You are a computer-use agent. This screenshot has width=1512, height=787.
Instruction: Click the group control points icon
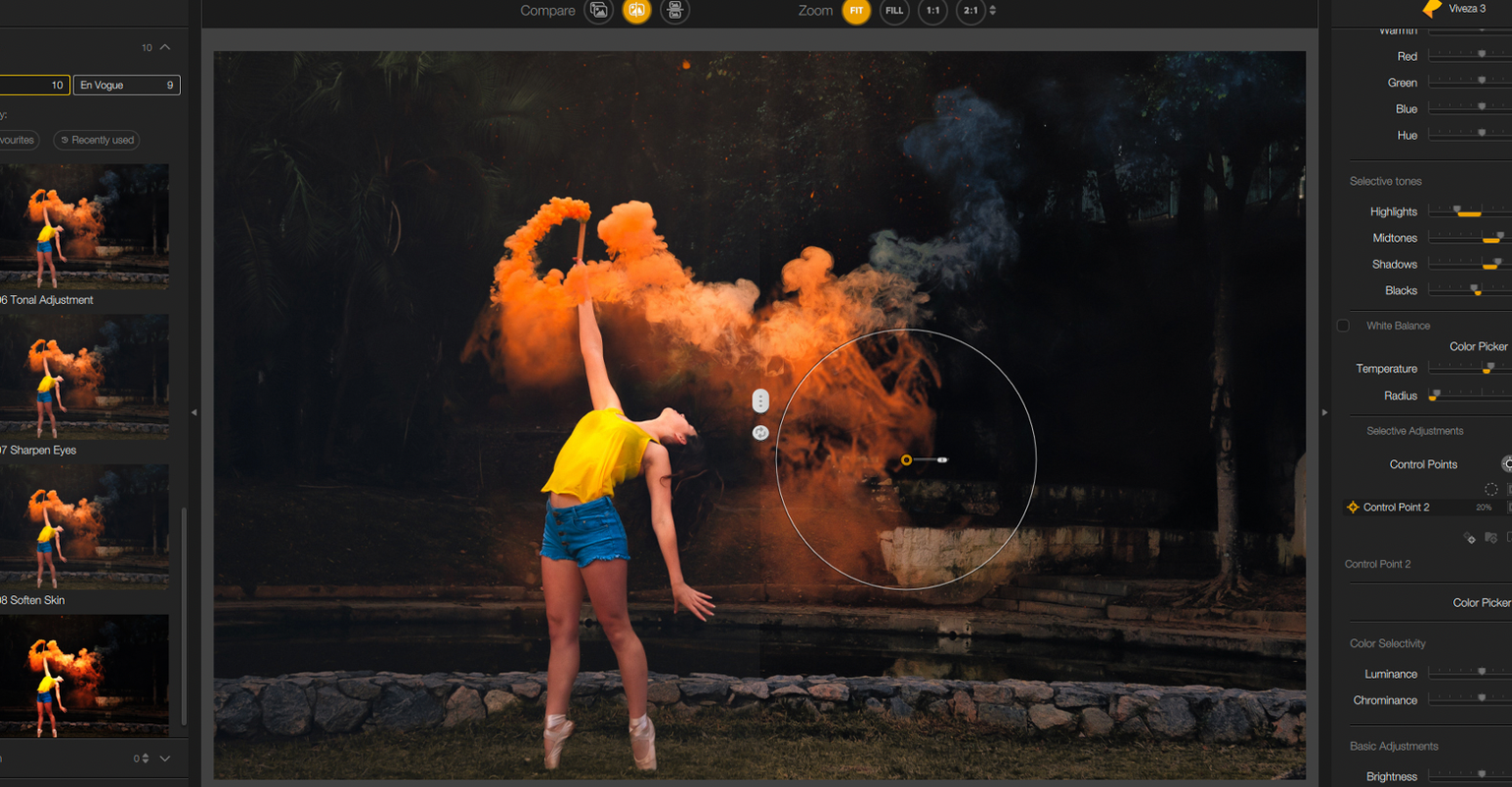tap(1491, 537)
